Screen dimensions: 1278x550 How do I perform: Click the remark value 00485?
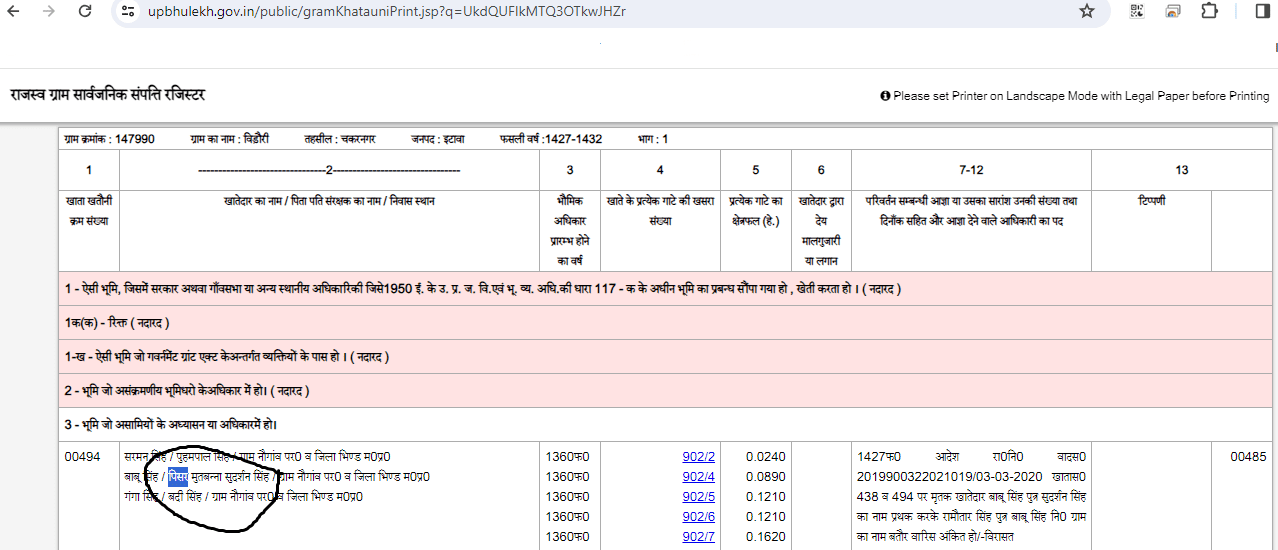(1248, 457)
